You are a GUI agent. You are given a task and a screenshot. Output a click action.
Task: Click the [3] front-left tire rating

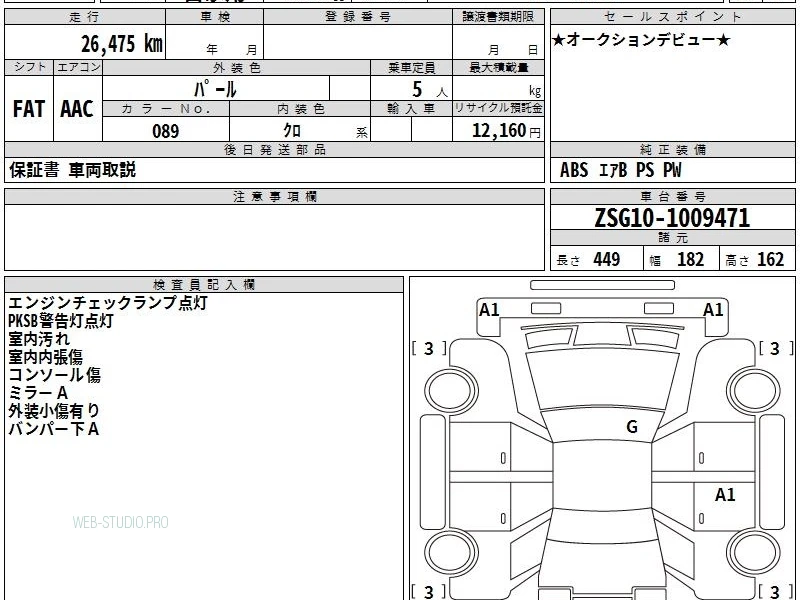point(429,349)
